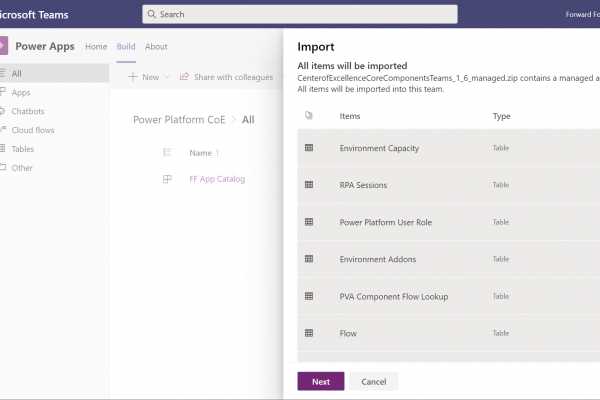
Task: Click the Search magnifier icon
Action: click(x=152, y=14)
